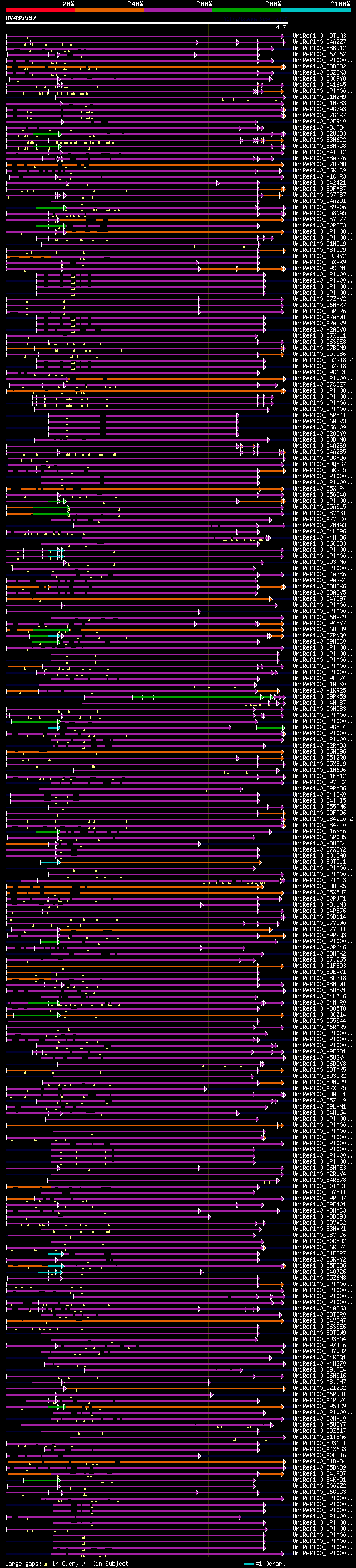
Task: Select the UniRef100_A9GHQ0 label
Action: coord(319,458)
